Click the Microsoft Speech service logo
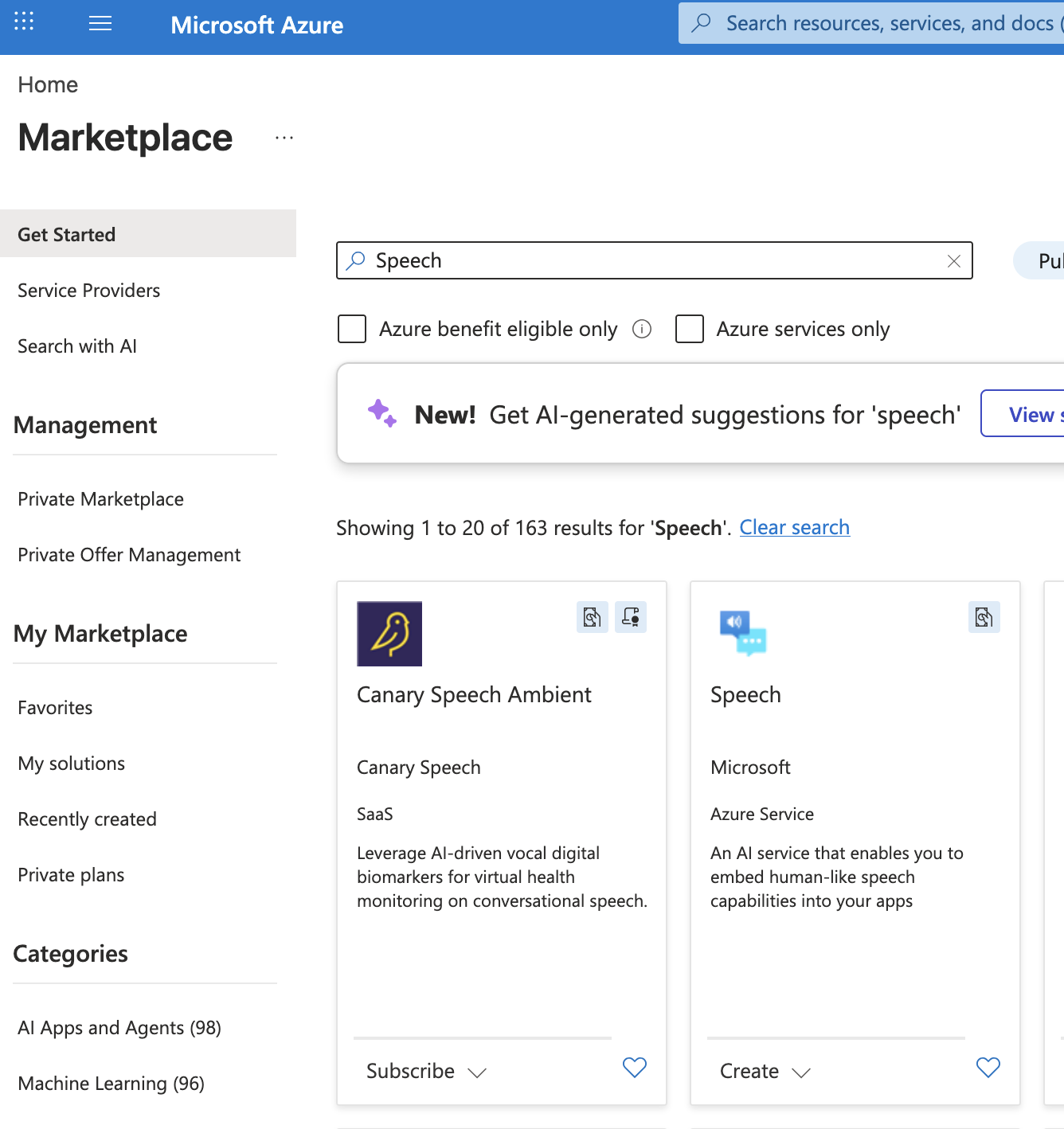Viewport: 1064px width, 1129px height. [742, 631]
